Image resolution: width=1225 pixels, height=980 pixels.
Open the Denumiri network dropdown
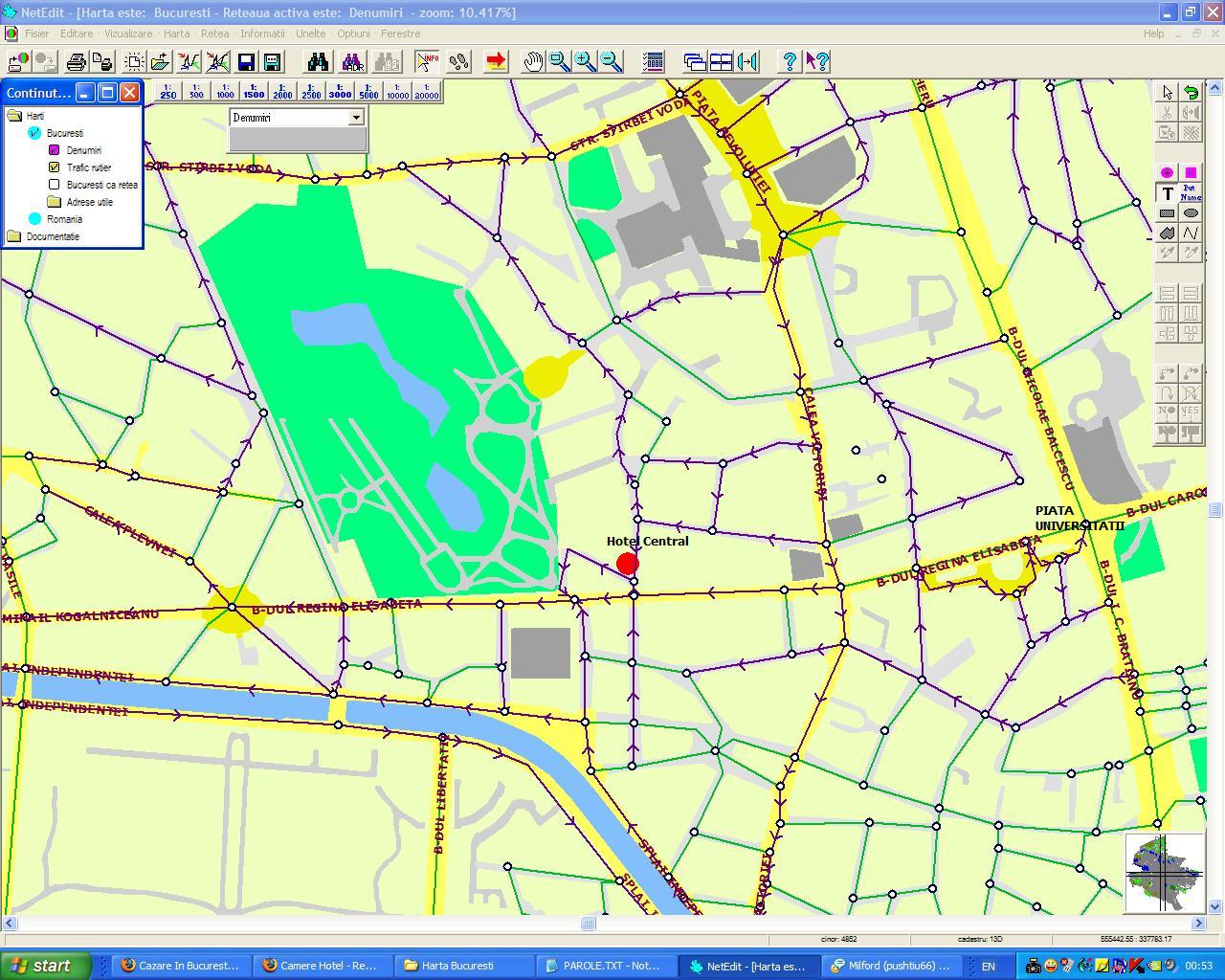[356, 118]
